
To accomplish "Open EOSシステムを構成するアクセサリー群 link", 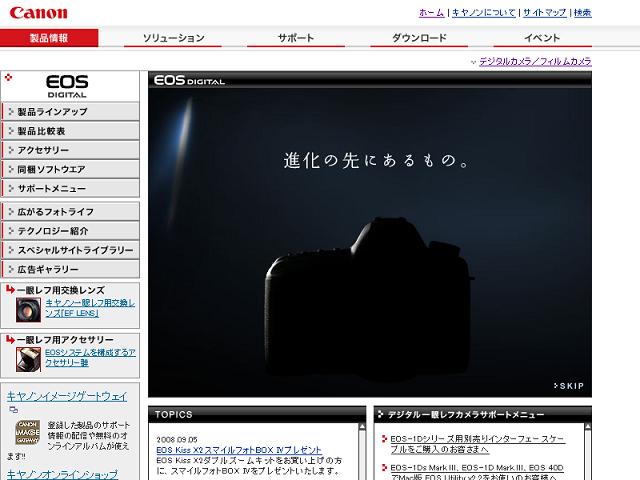I will [90, 358].
